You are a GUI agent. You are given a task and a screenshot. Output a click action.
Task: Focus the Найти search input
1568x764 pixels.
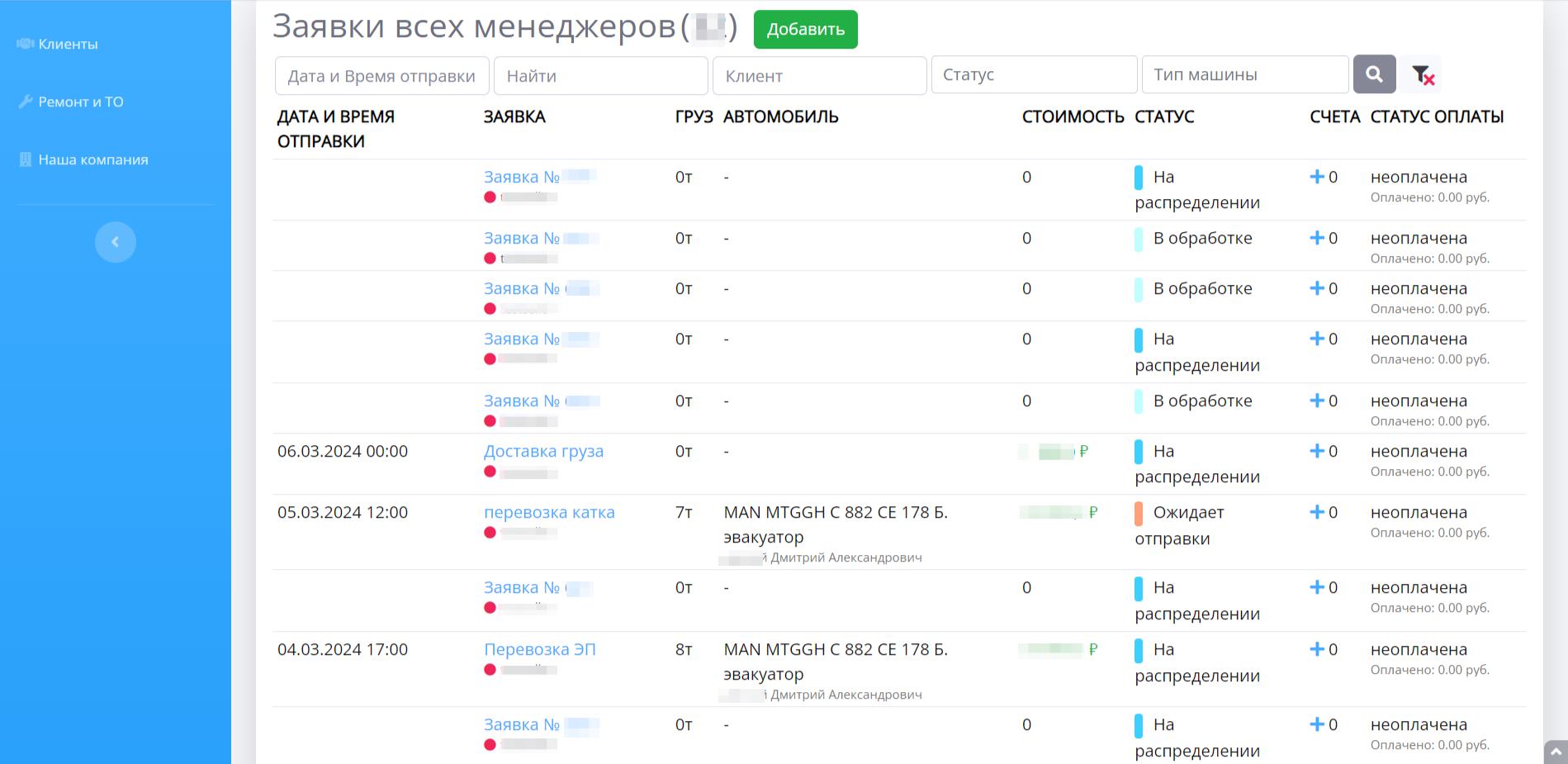click(x=600, y=76)
